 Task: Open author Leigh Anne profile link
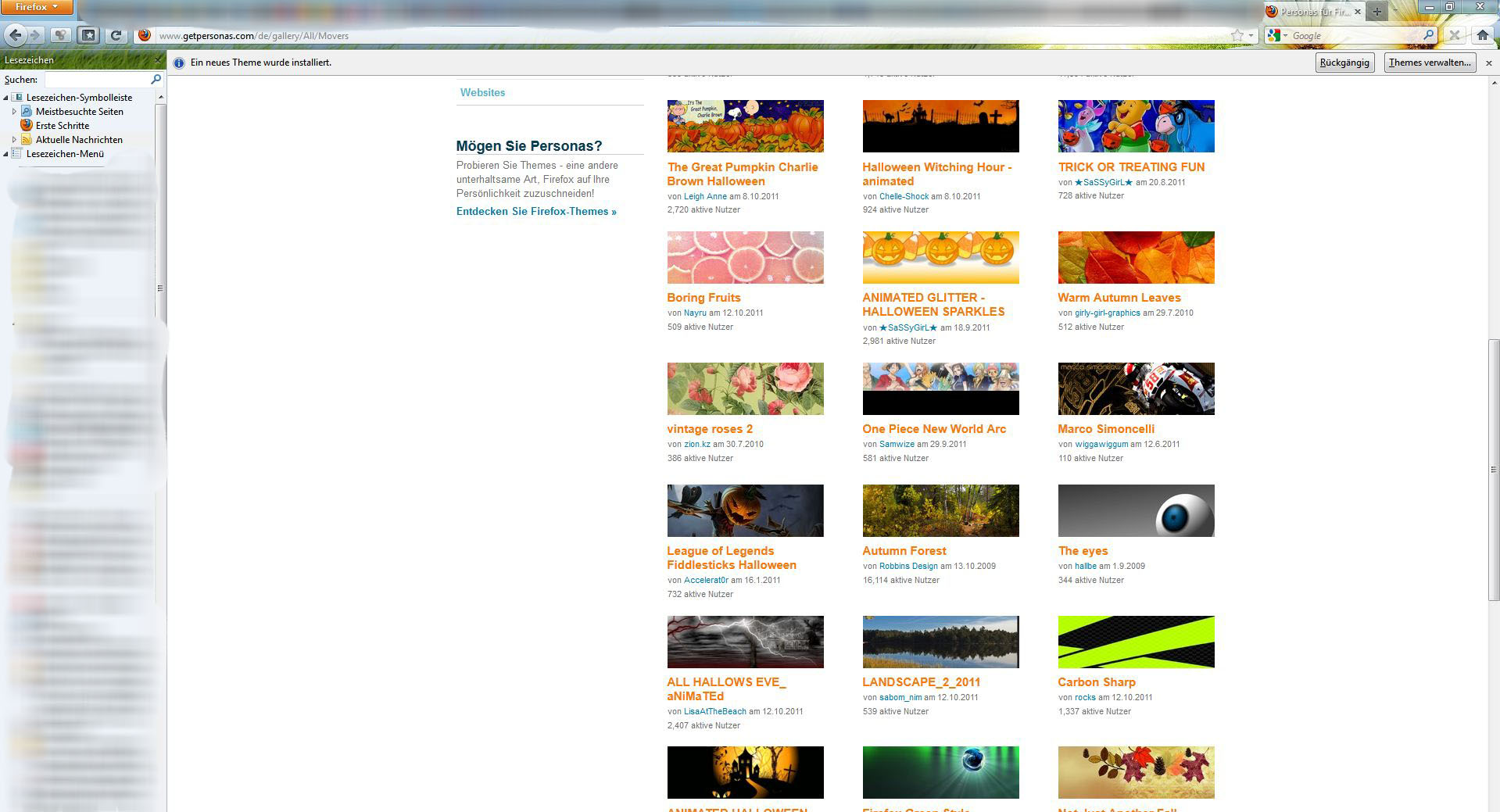[x=705, y=197]
